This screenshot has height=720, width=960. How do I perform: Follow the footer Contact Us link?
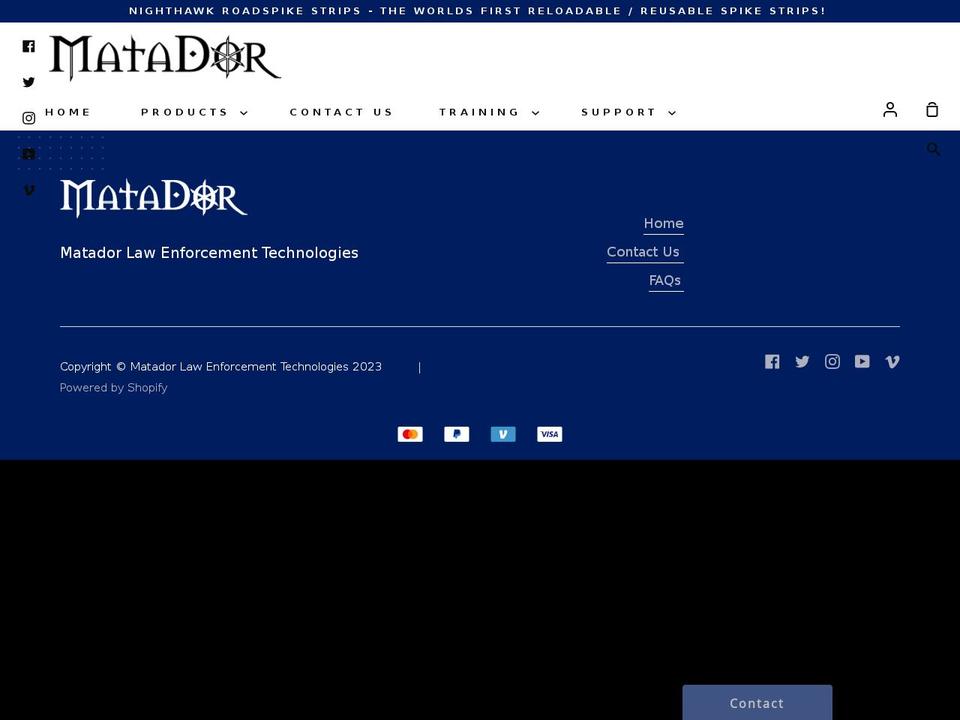643,252
